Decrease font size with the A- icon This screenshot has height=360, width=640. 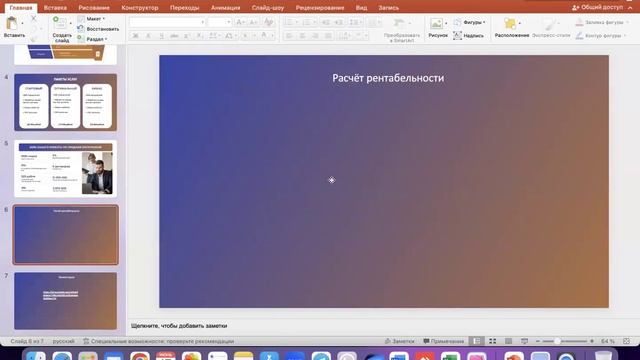(x=253, y=22)
